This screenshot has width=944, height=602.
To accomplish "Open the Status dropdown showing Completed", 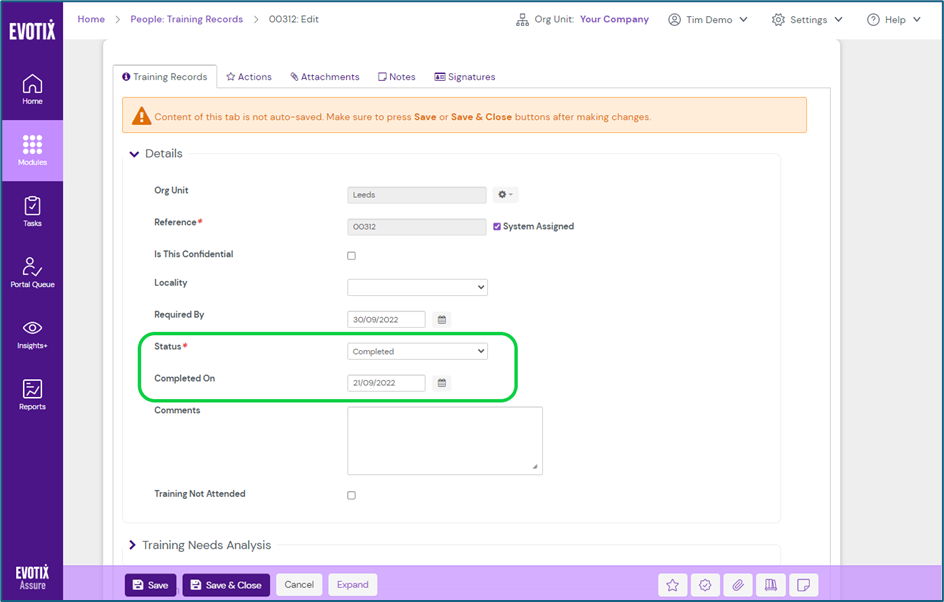I will 417,352.
